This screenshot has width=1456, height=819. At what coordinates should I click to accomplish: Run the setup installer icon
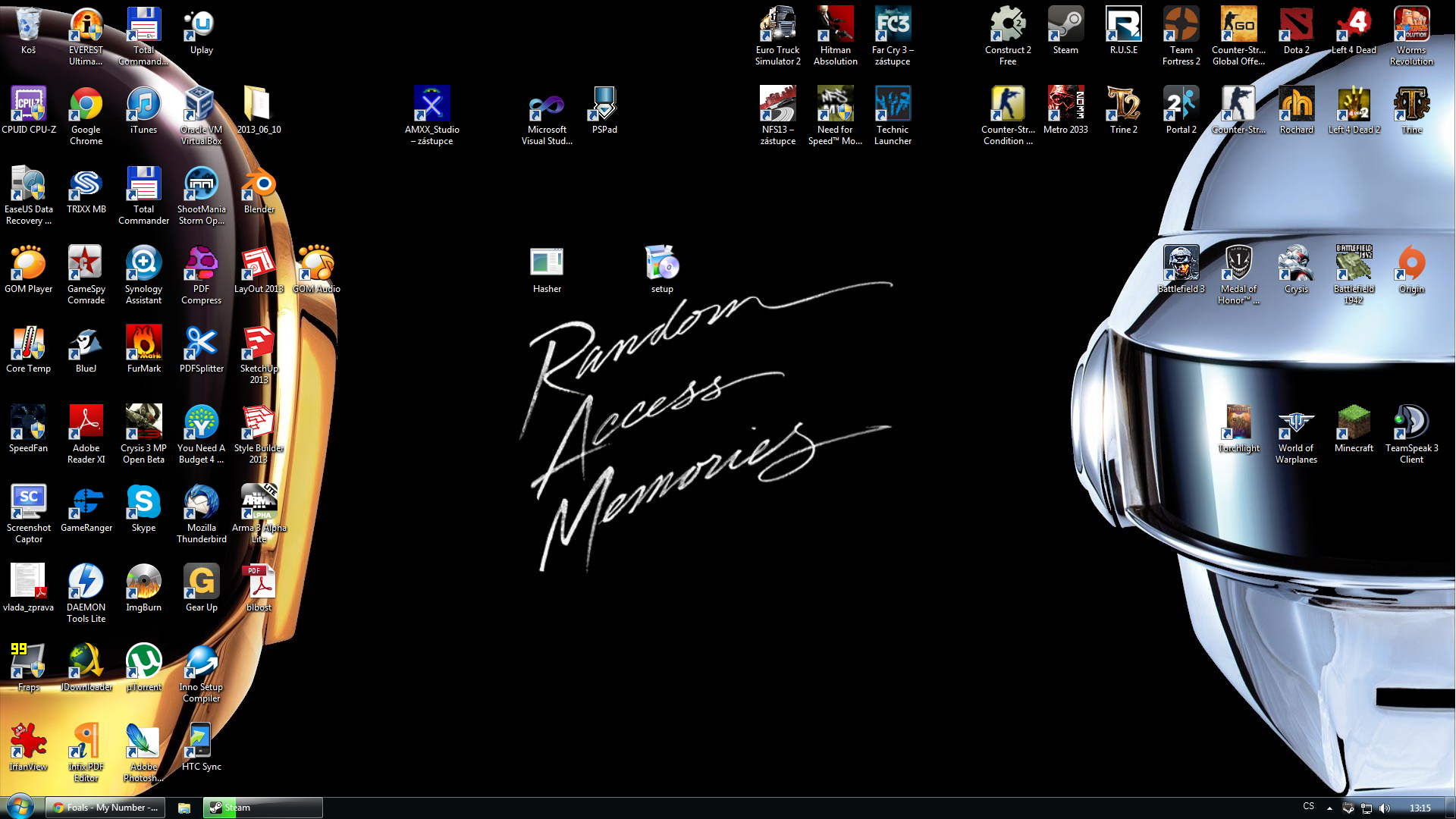[662, 270]
